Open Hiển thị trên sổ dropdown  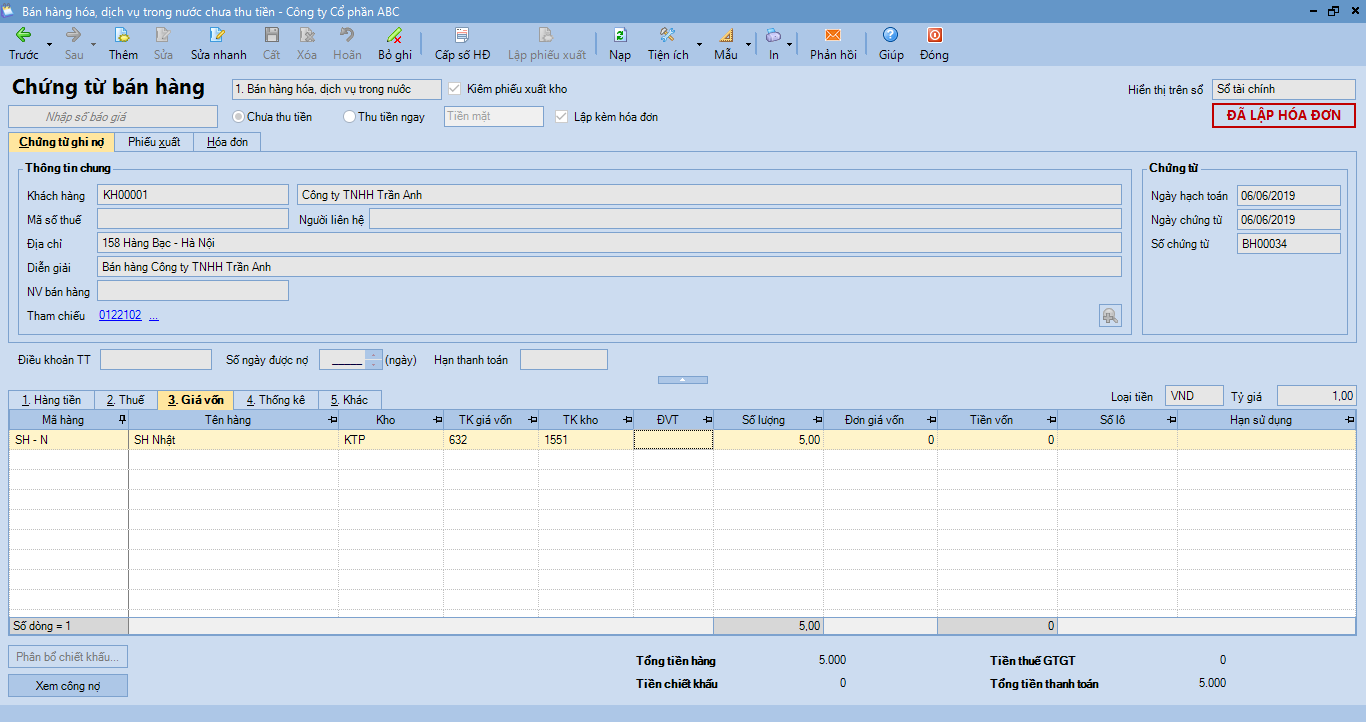[x=1284, y=89]
